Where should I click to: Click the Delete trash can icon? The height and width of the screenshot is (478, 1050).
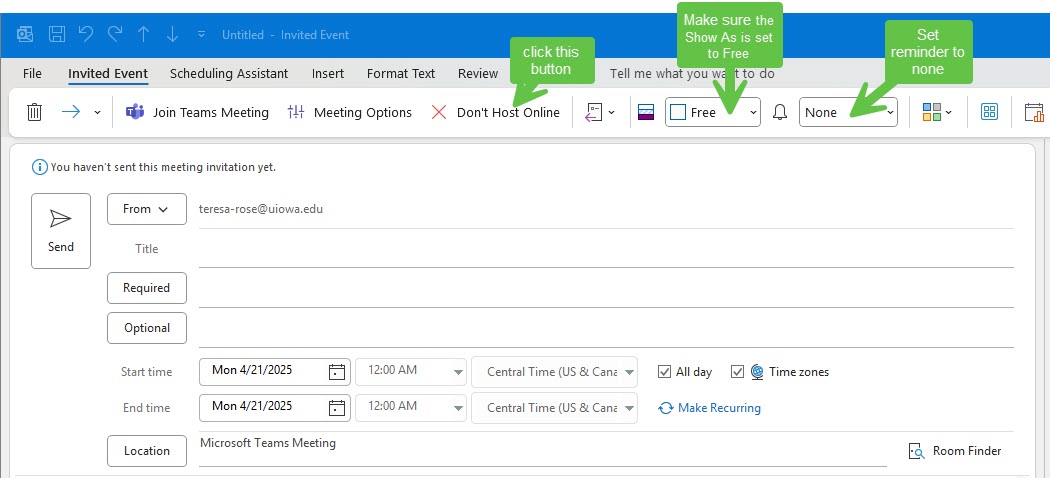pyautogui.click(x=34, y=112)
